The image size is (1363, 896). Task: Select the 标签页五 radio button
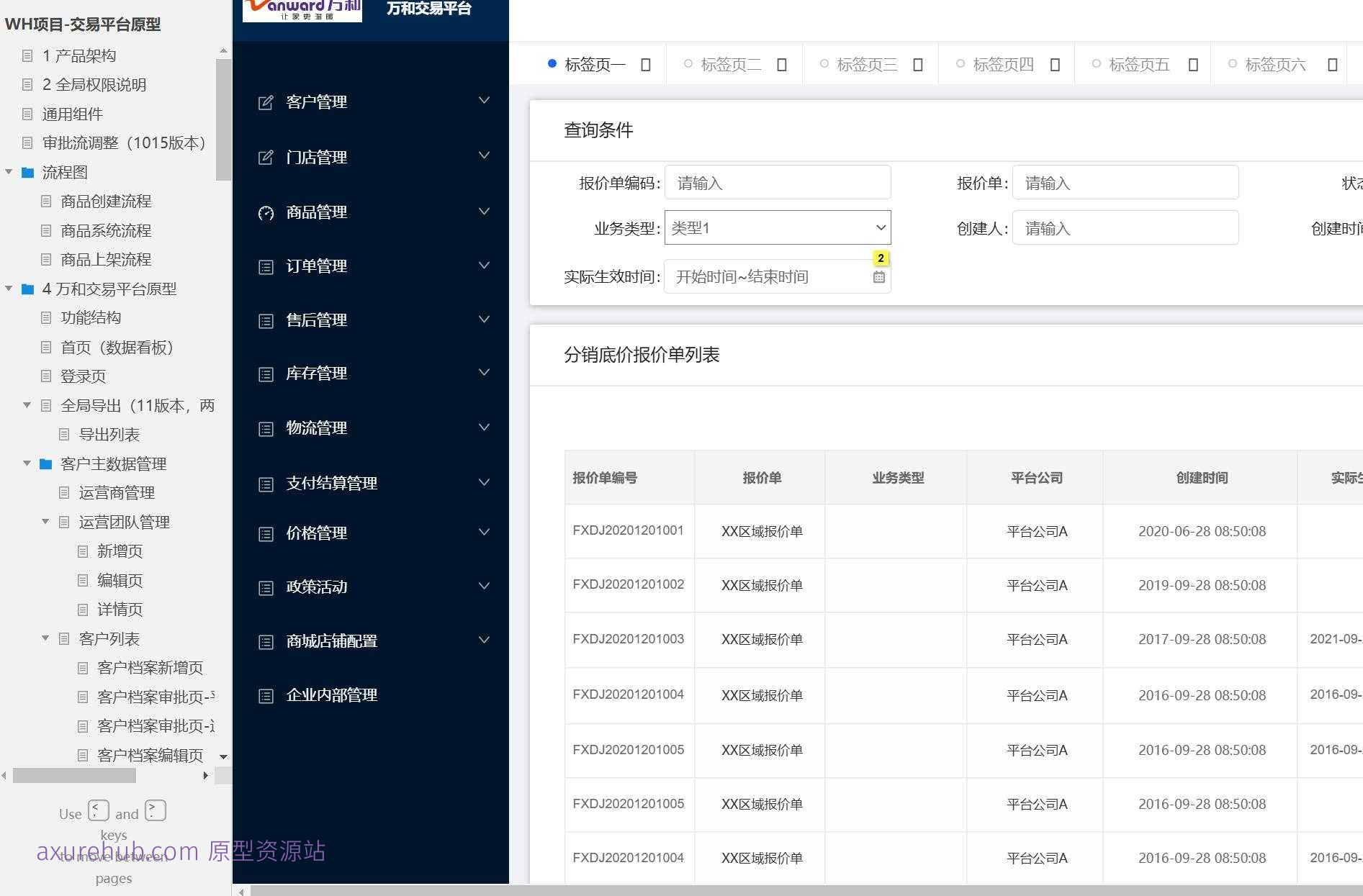(x=1096, y=63)
